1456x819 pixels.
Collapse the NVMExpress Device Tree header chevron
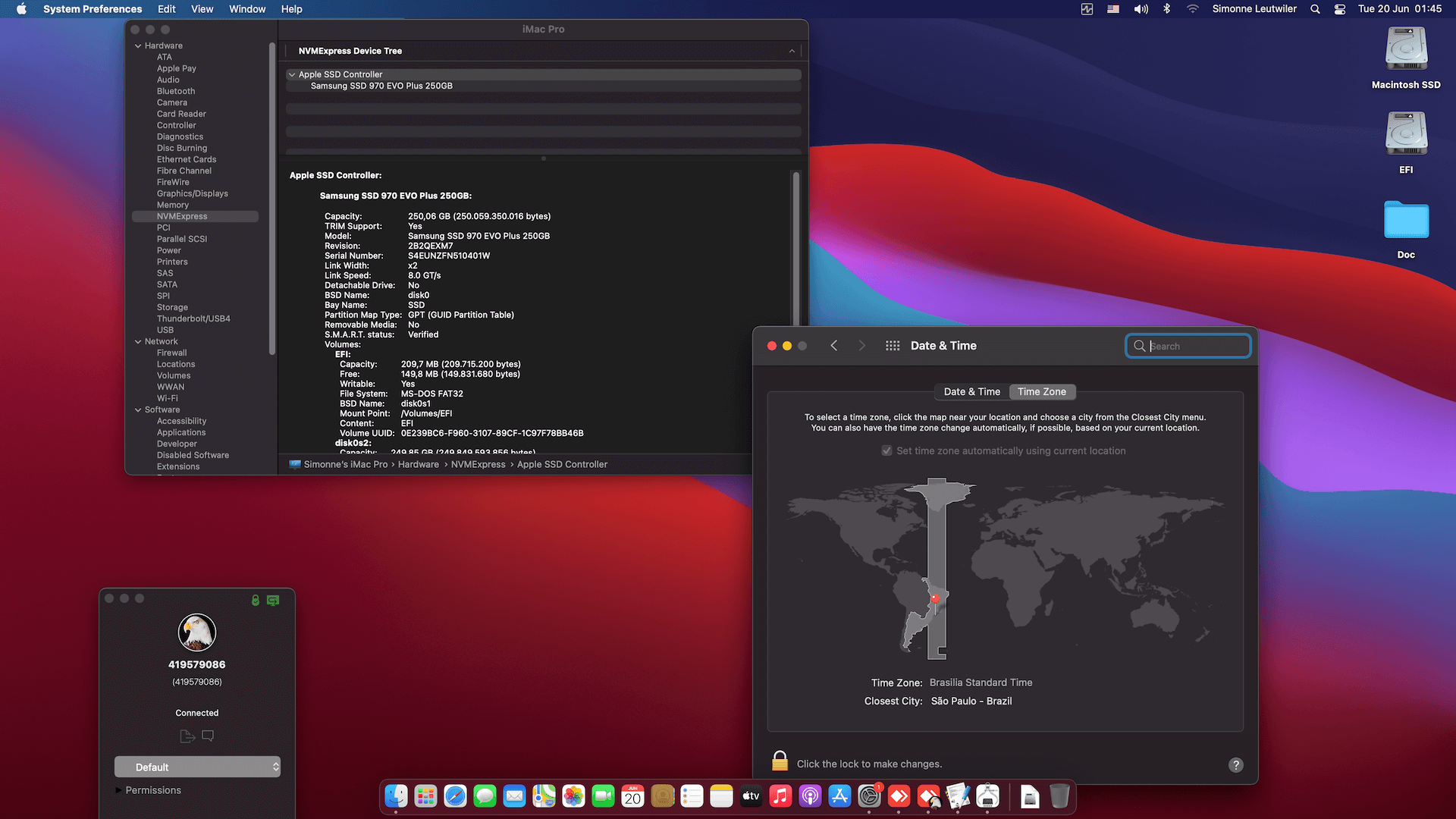pos(792,51)
